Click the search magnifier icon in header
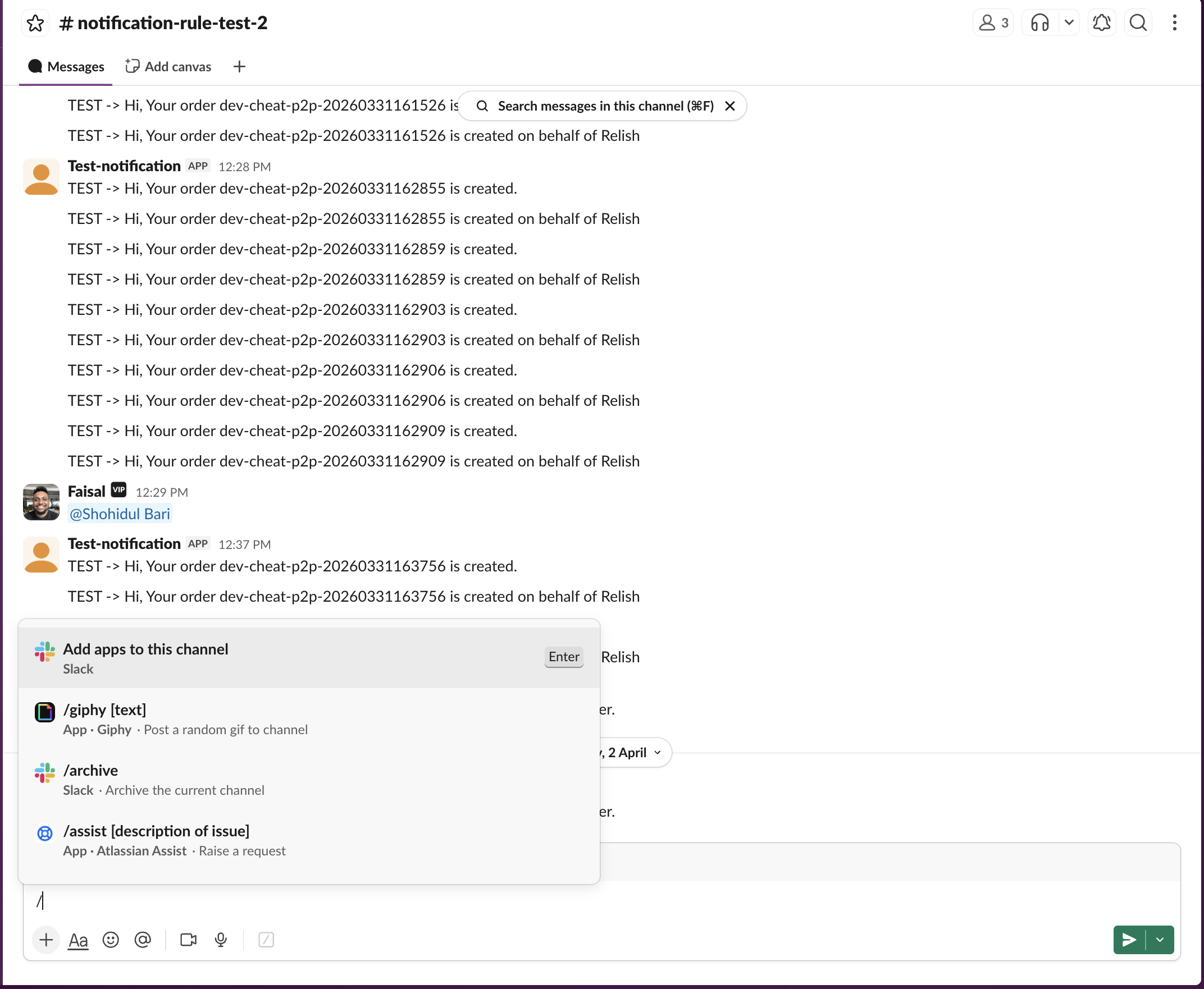 1138,24
